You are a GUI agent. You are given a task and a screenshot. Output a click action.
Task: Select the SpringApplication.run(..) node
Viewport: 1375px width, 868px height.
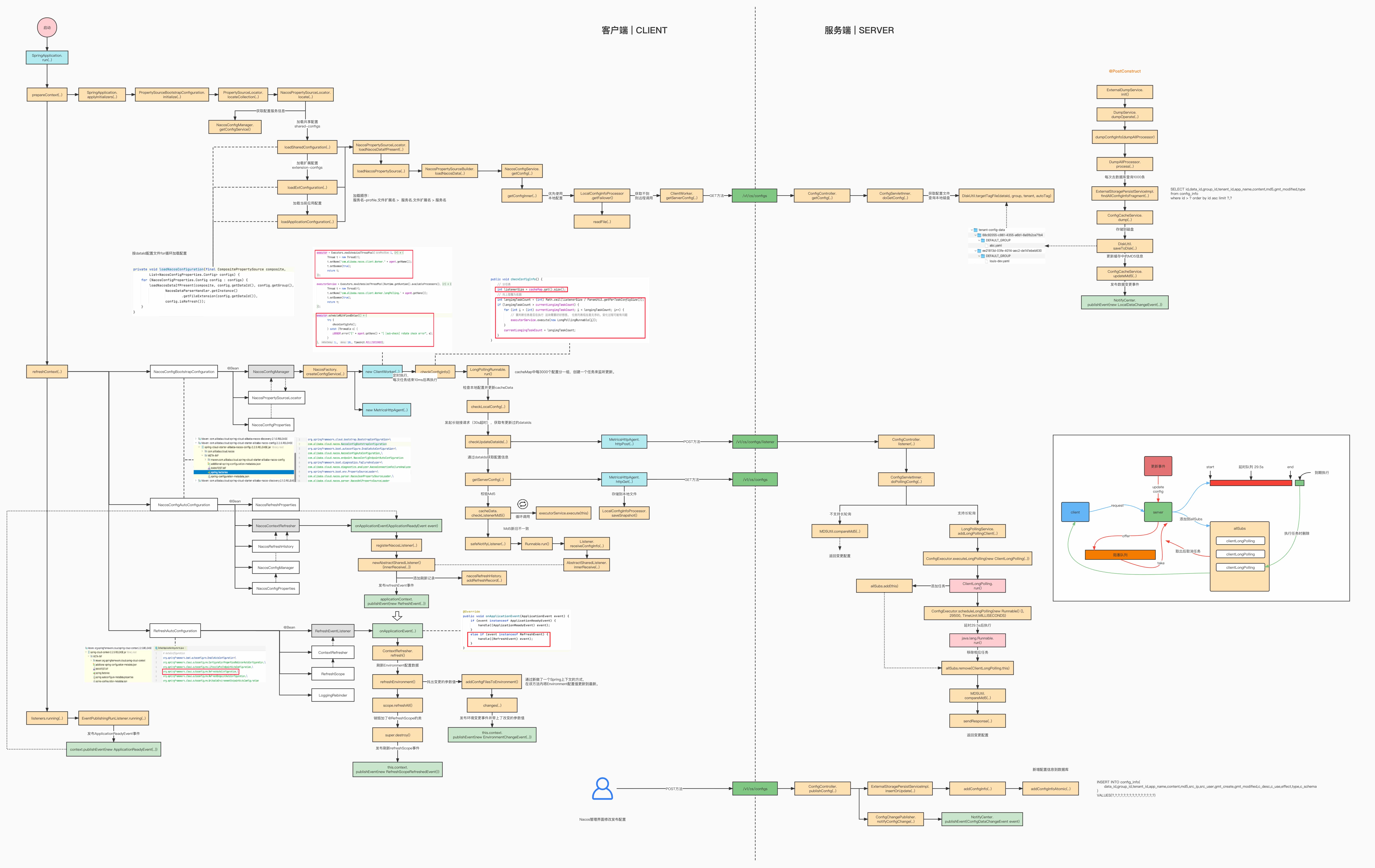pos(47,58)
